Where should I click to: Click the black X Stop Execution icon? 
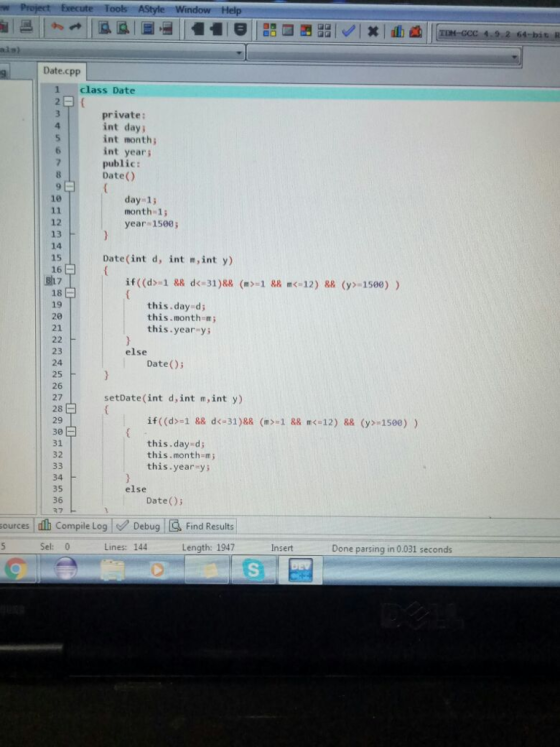(373, 32)
